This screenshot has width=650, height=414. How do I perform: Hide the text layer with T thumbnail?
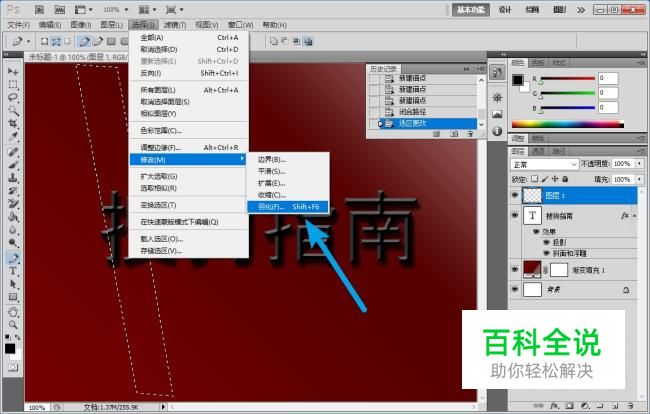pos(515,215)
